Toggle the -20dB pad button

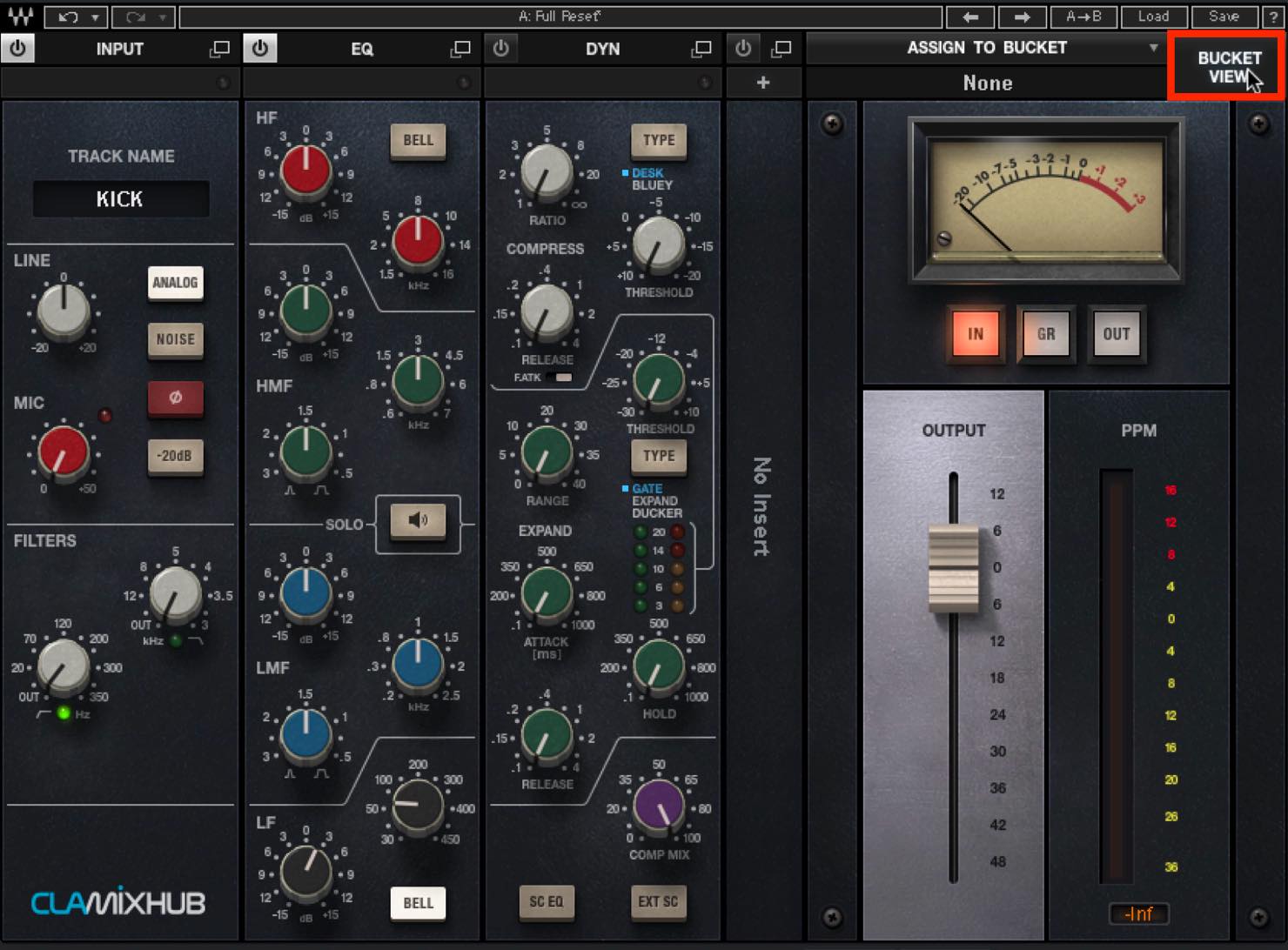click(175, 456)
